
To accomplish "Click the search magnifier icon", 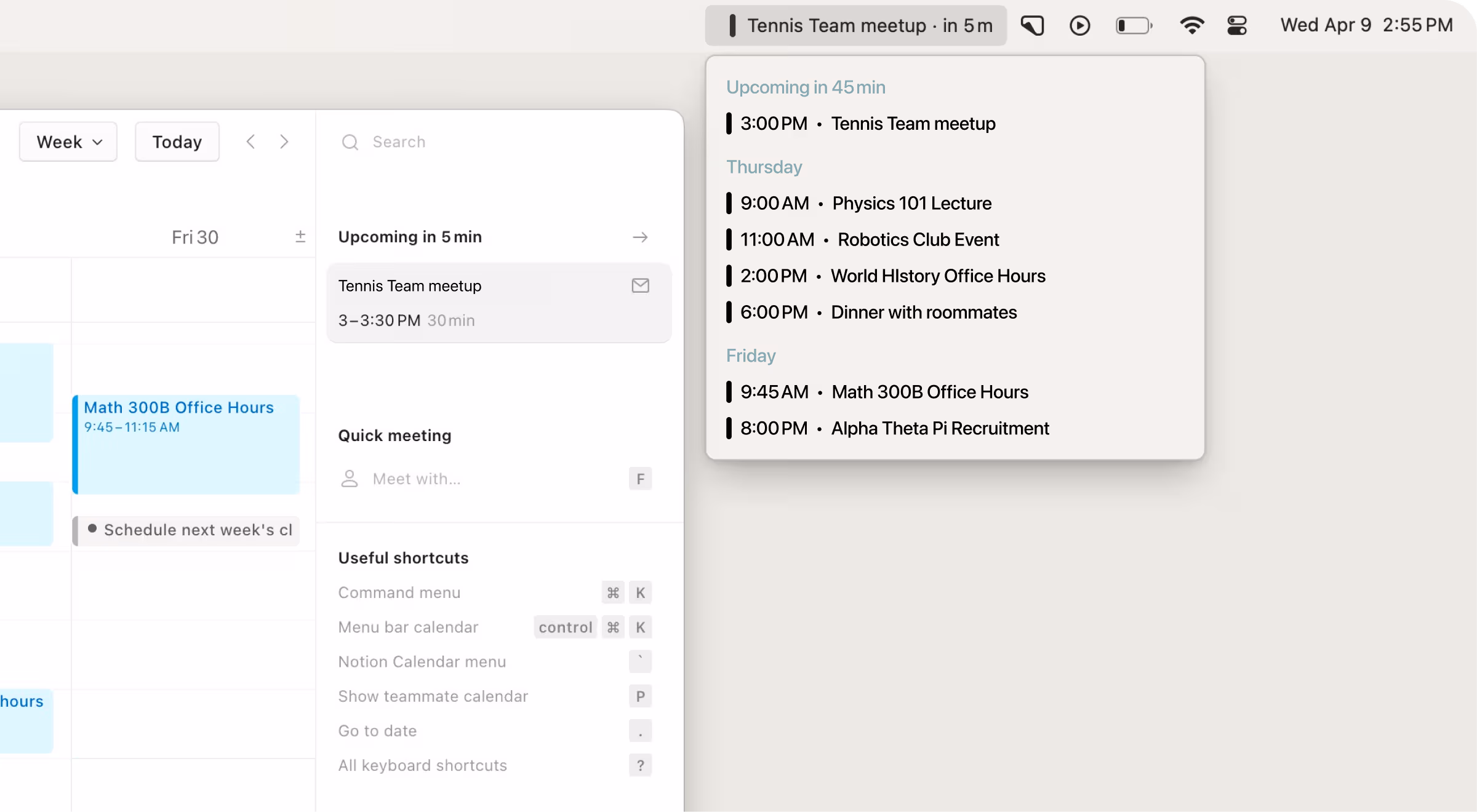I will tap(350, 142).
